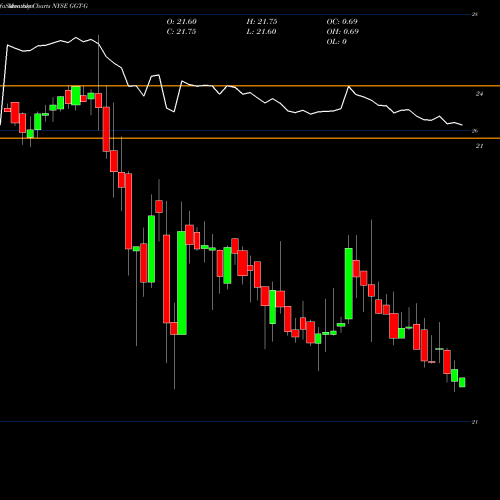Click the OL: 0 reading
The width and height of the screenshot is (500, 500).
[337, 42]
